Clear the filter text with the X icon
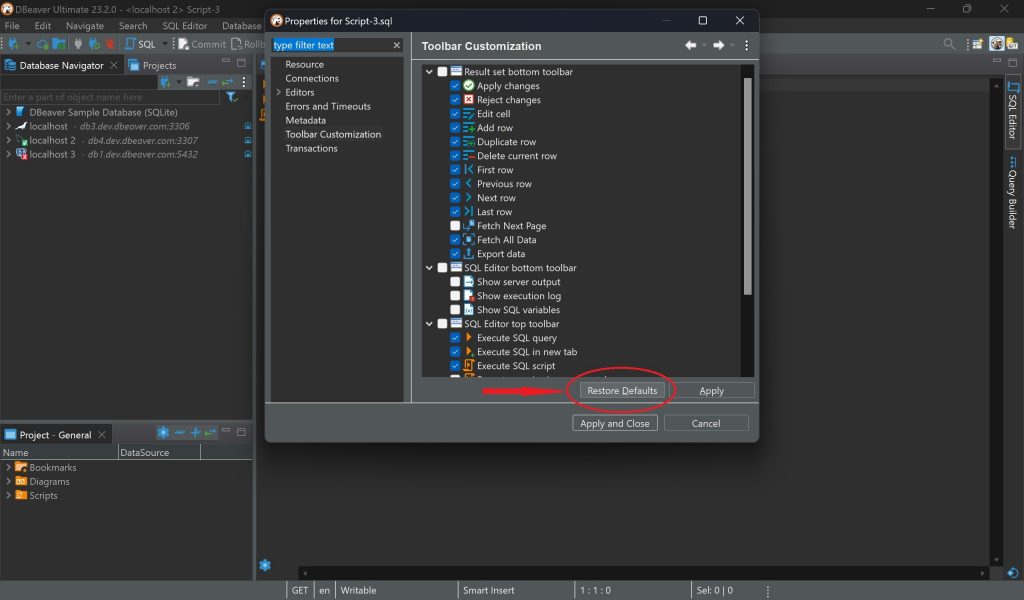 (396, 45)
